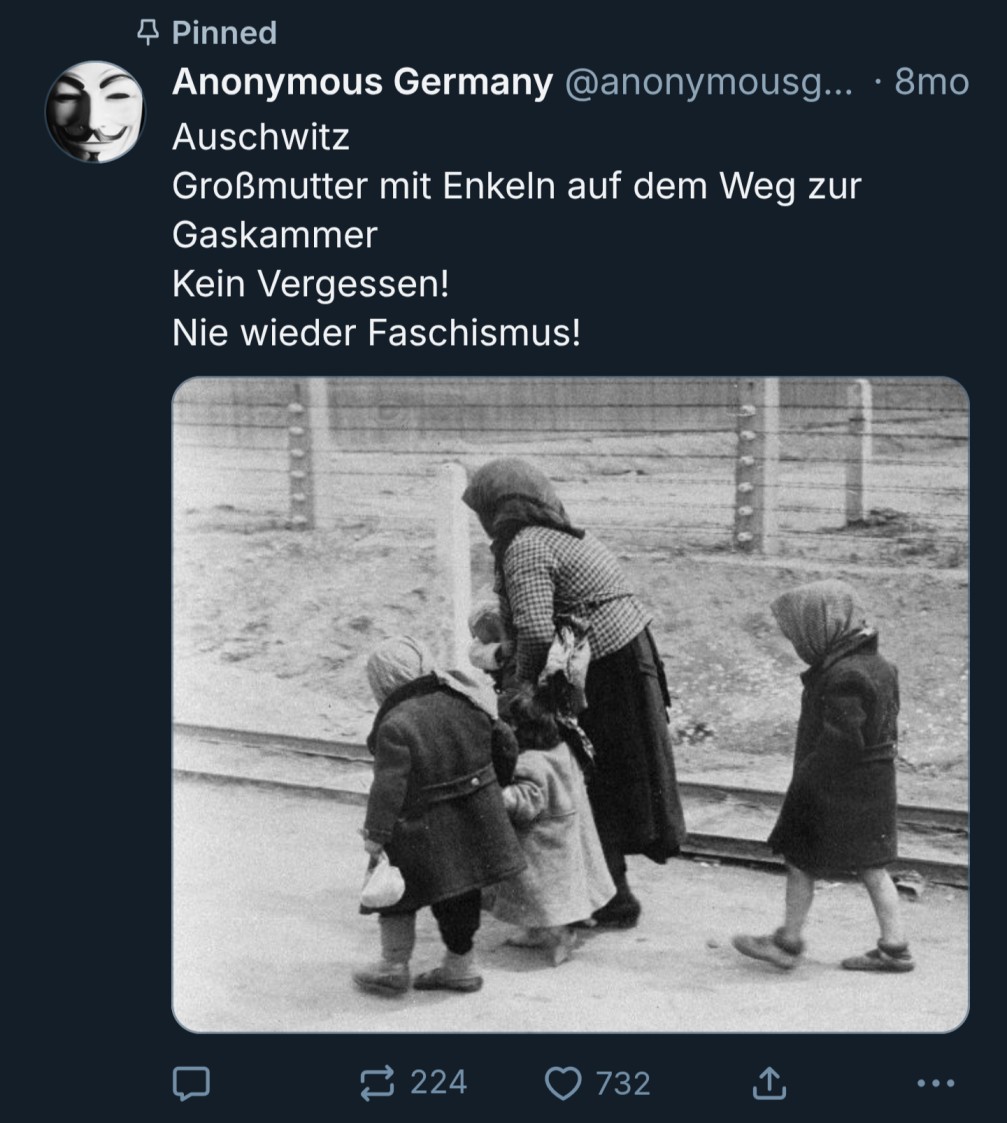
Task: Open the Guy Fawkes mask profile avatar
Action: [x=95, y=112]
